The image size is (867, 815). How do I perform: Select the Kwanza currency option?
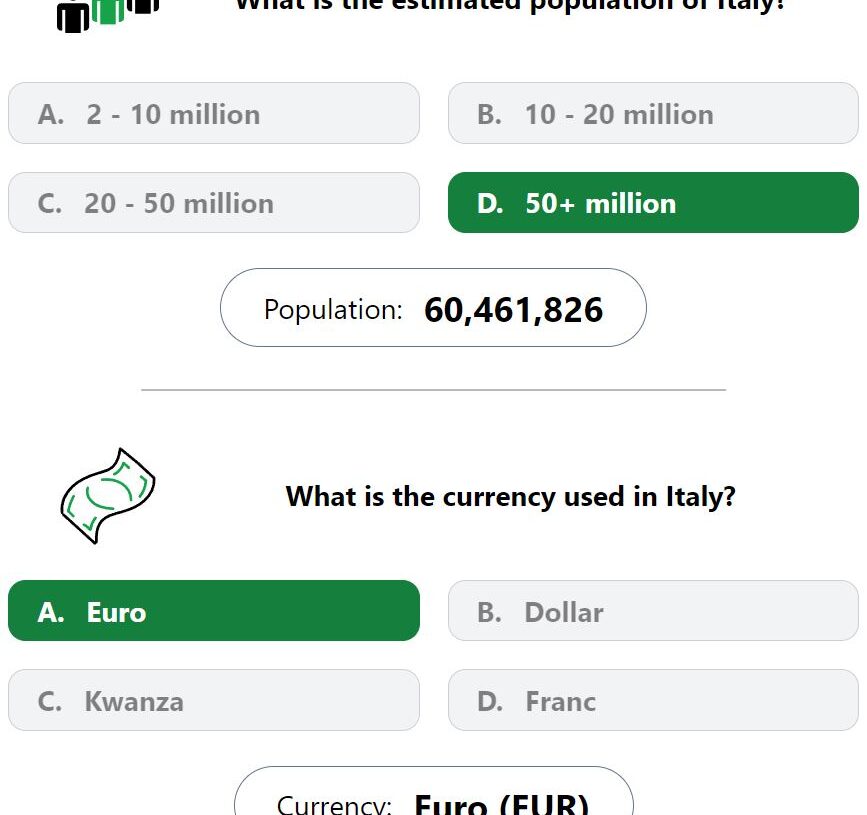click(x=214, y=701)
